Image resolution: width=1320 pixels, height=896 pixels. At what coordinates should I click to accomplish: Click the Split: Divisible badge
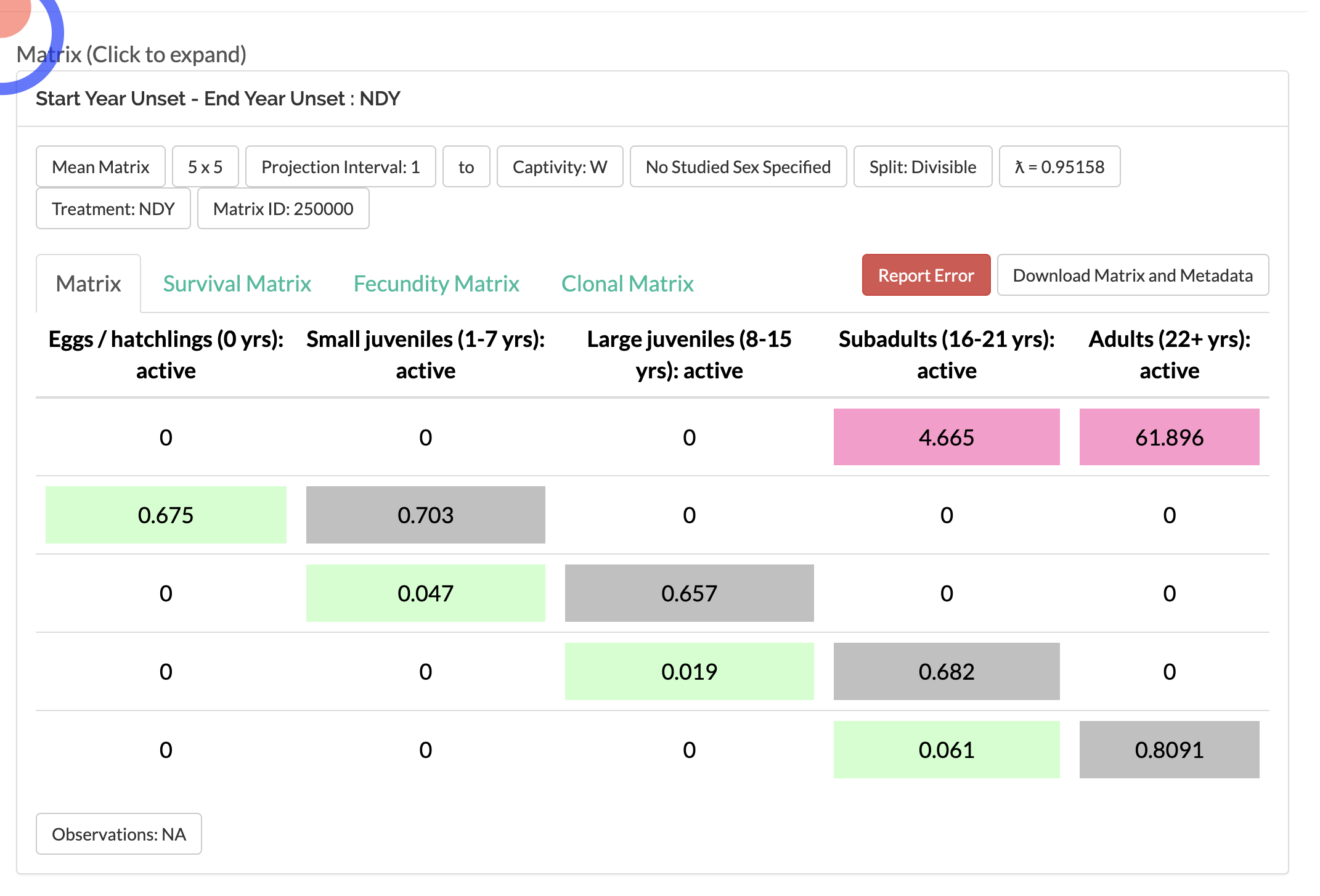point(923,166)
